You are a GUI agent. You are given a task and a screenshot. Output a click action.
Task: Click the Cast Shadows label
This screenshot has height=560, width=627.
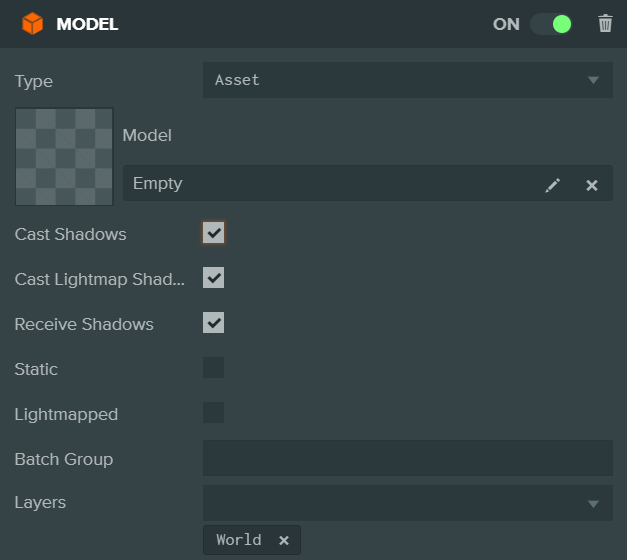point(70,234)
